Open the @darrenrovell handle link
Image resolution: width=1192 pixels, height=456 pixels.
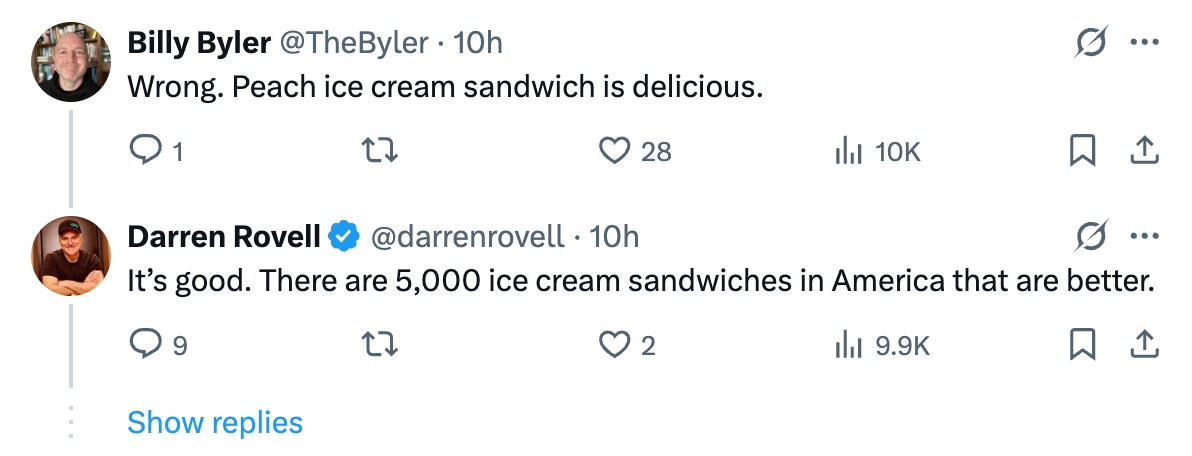coord(466,237)
